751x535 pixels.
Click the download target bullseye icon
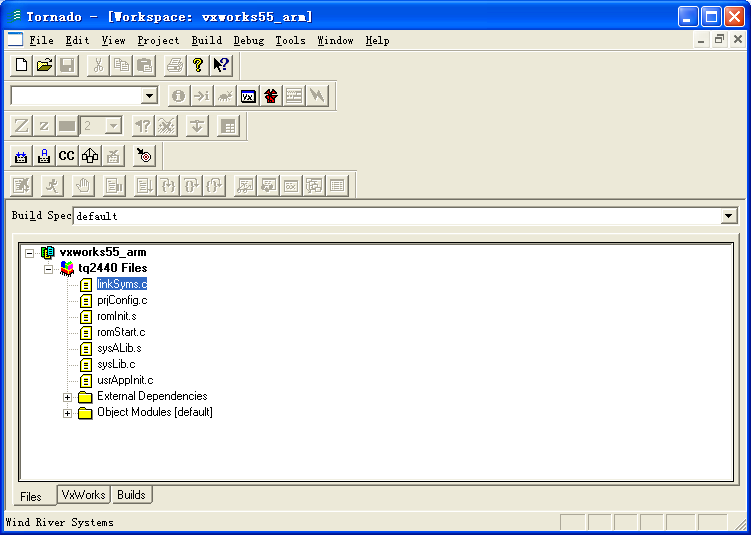pyautogui.click(x=144, y=156)
